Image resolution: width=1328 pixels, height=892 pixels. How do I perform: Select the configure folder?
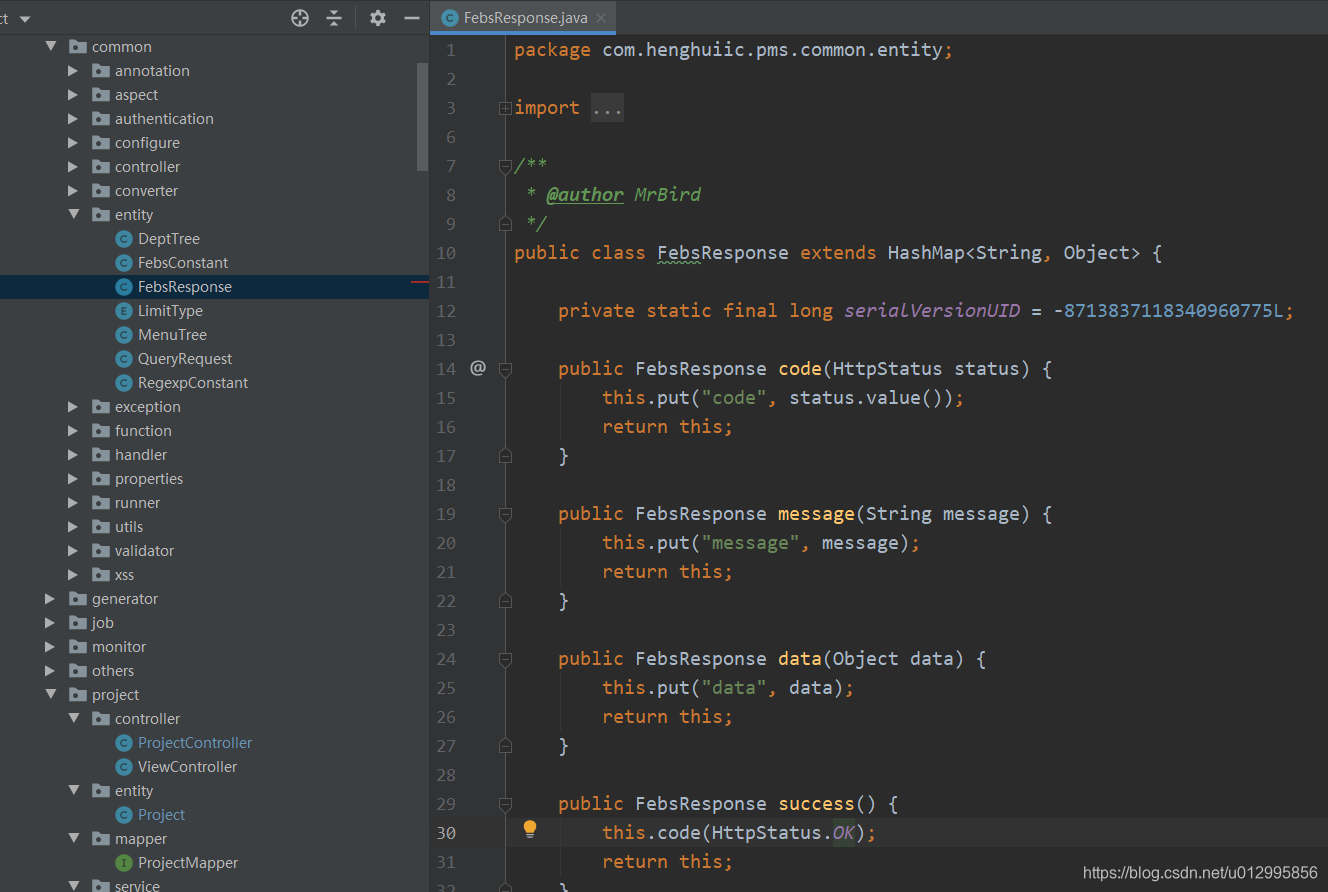coord(147,142)
